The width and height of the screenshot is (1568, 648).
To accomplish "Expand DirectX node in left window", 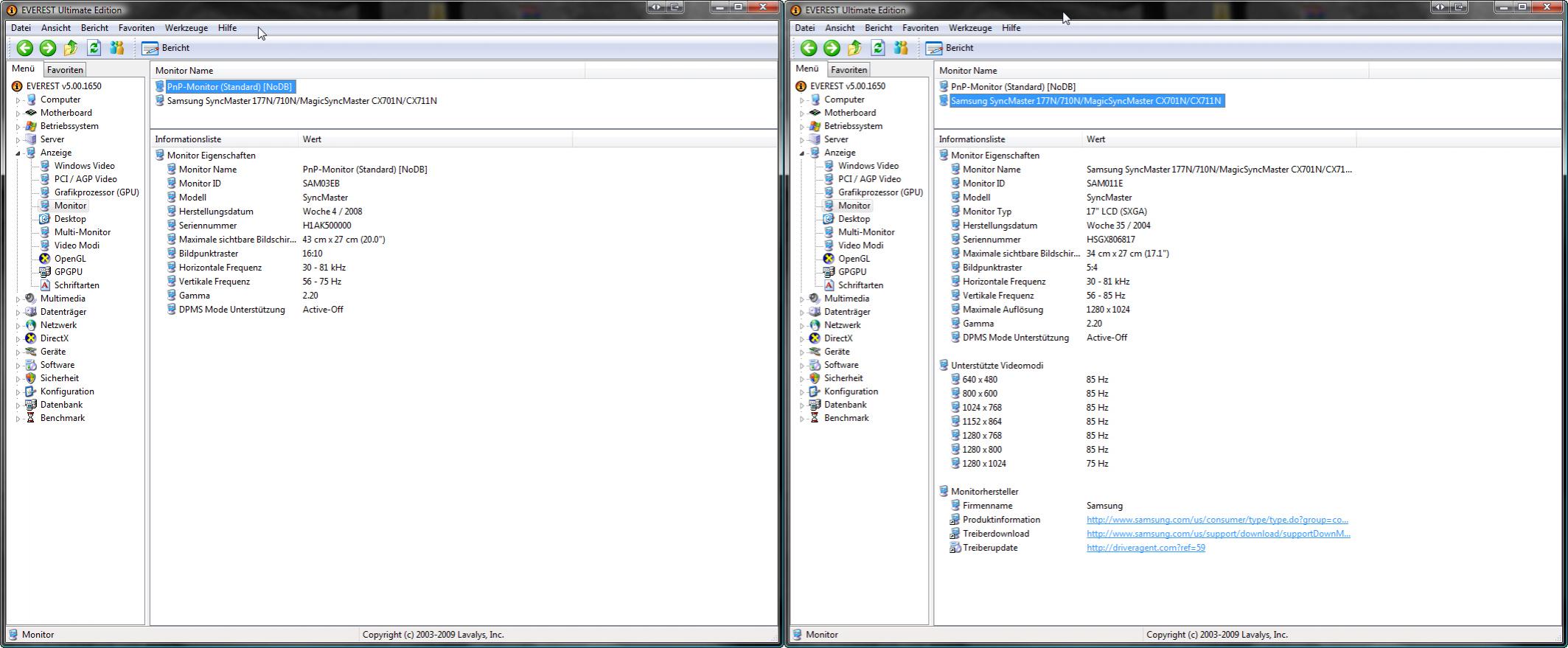I will click(x=18, y=339).
